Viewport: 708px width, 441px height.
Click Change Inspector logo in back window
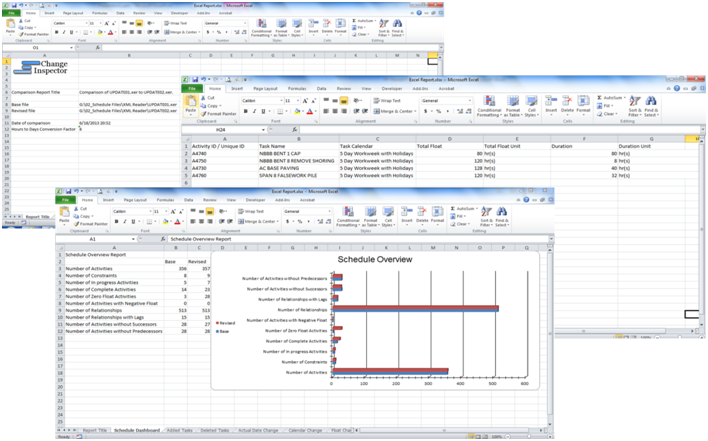(x=42, y=67)
